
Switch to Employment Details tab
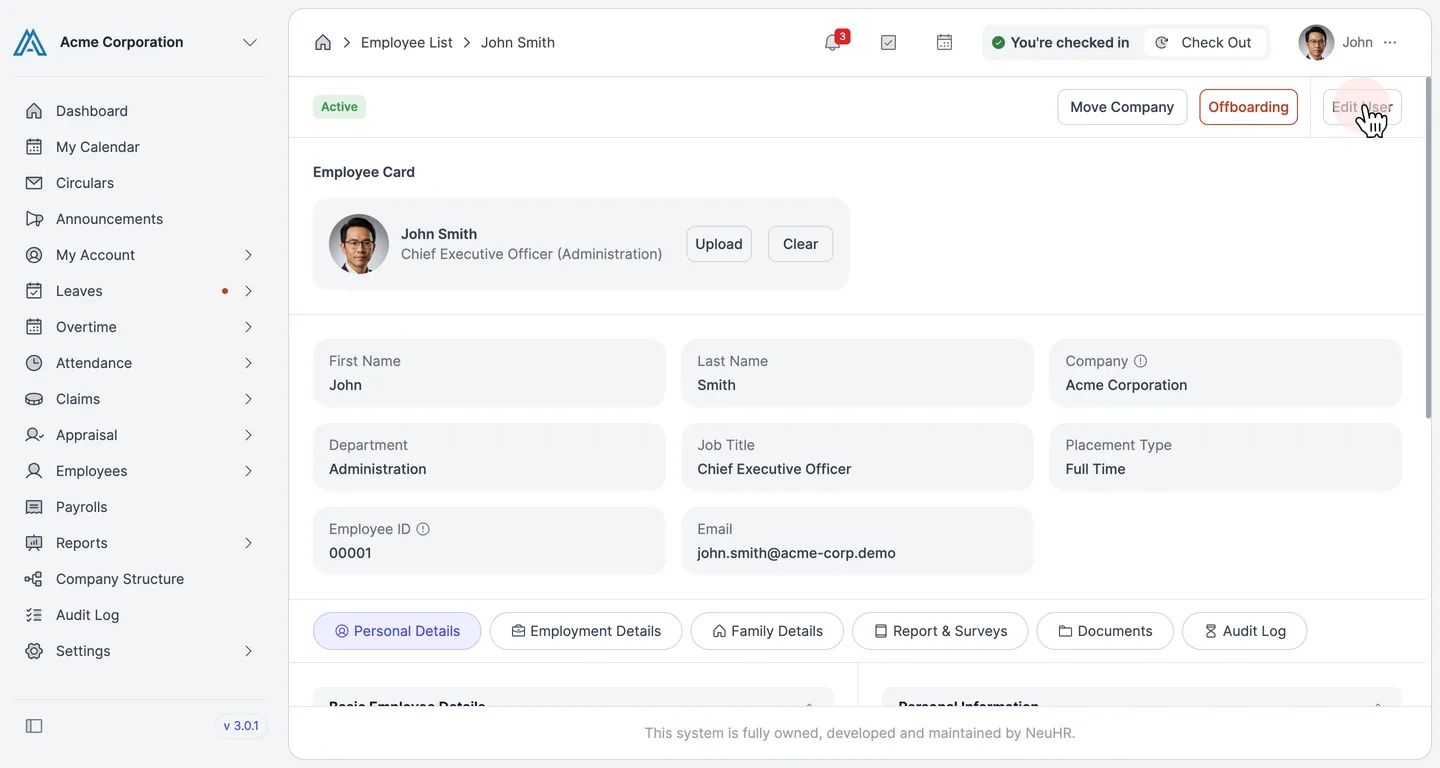click(x=586, y=631)
